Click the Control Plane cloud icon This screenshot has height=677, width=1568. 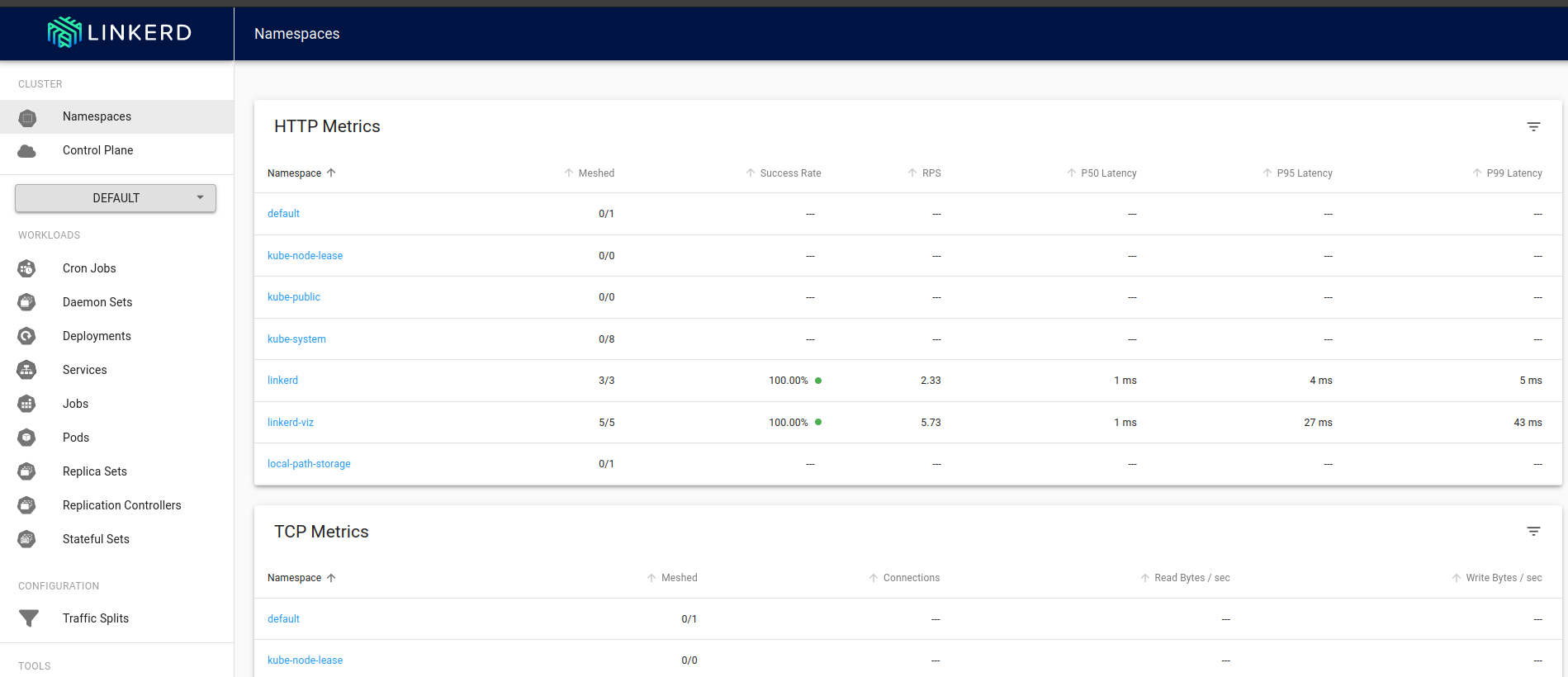click(x=26, y=150)
